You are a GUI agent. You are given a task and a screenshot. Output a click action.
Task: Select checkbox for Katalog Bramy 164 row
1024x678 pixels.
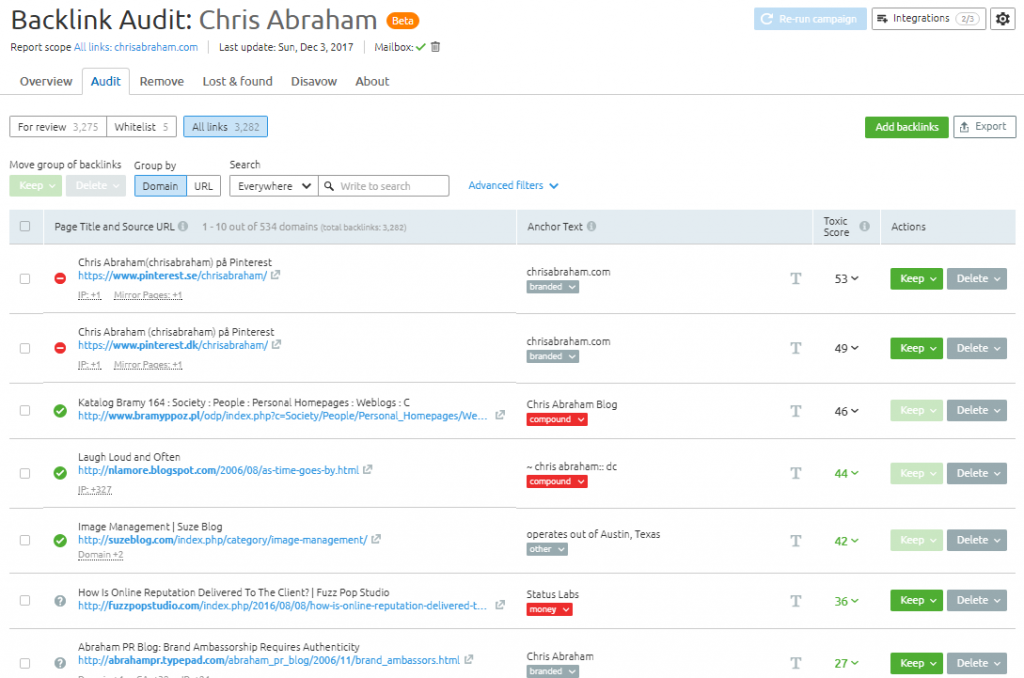coord(25,411)
